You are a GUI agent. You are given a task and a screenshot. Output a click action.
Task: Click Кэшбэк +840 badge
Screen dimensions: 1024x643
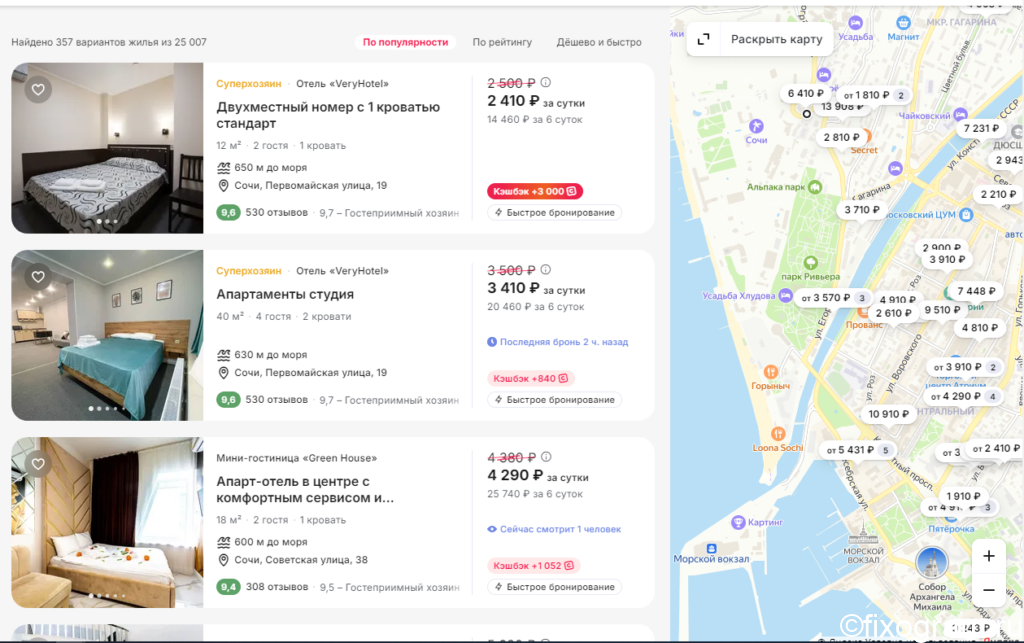tap(531, 379)
